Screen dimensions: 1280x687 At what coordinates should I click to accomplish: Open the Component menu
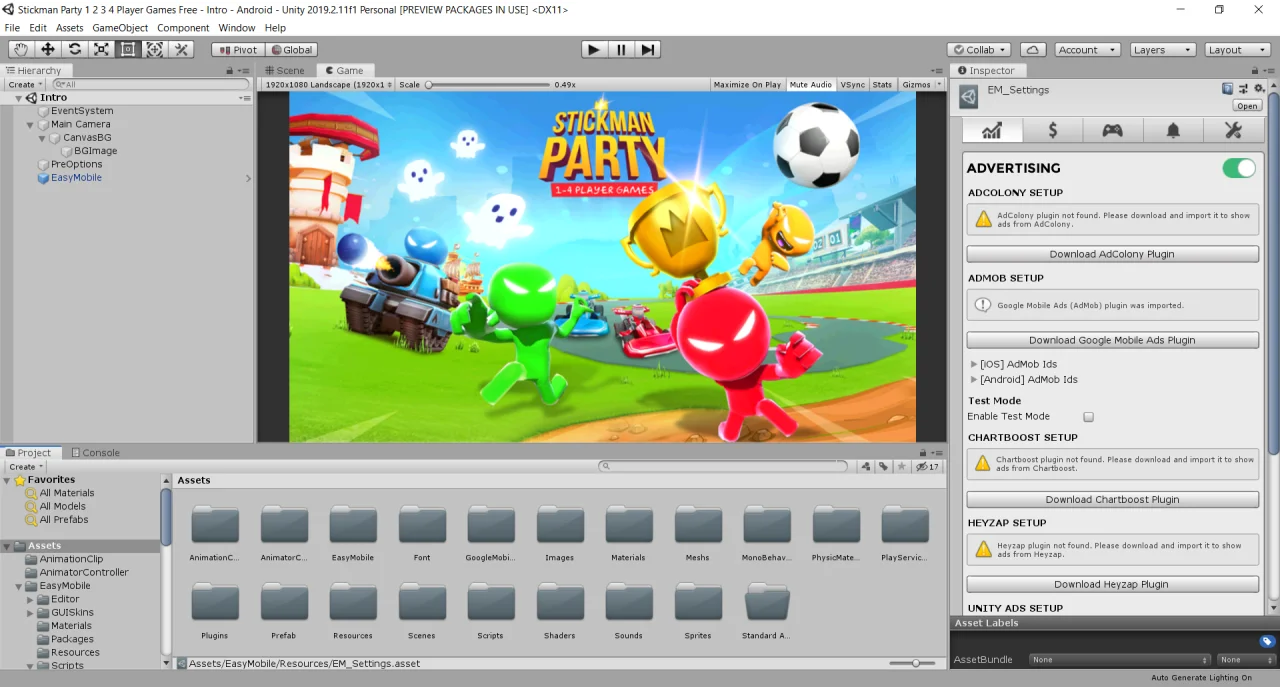183,28
